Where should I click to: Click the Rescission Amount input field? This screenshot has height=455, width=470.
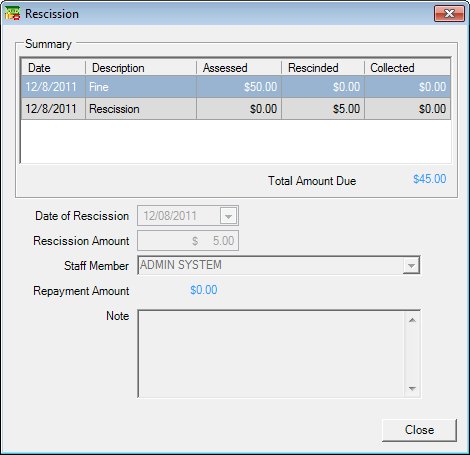point(188,241)
